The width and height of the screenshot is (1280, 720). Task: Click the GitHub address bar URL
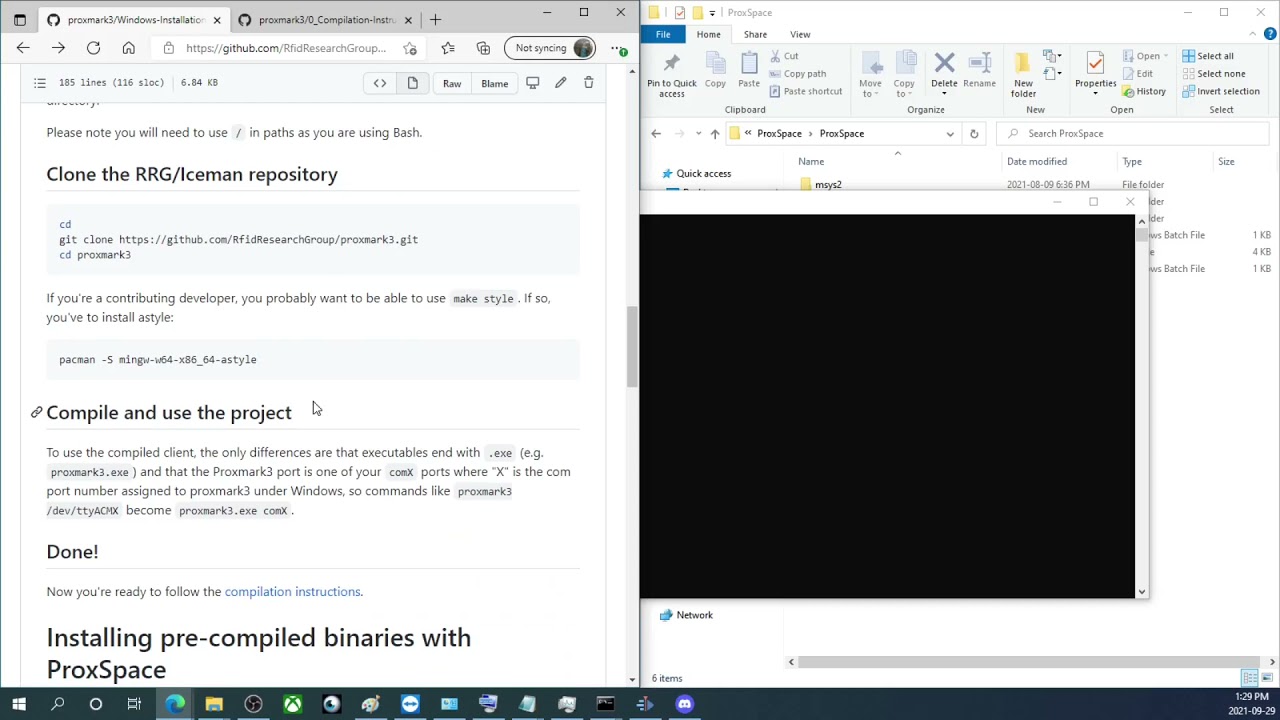(285, 48)
